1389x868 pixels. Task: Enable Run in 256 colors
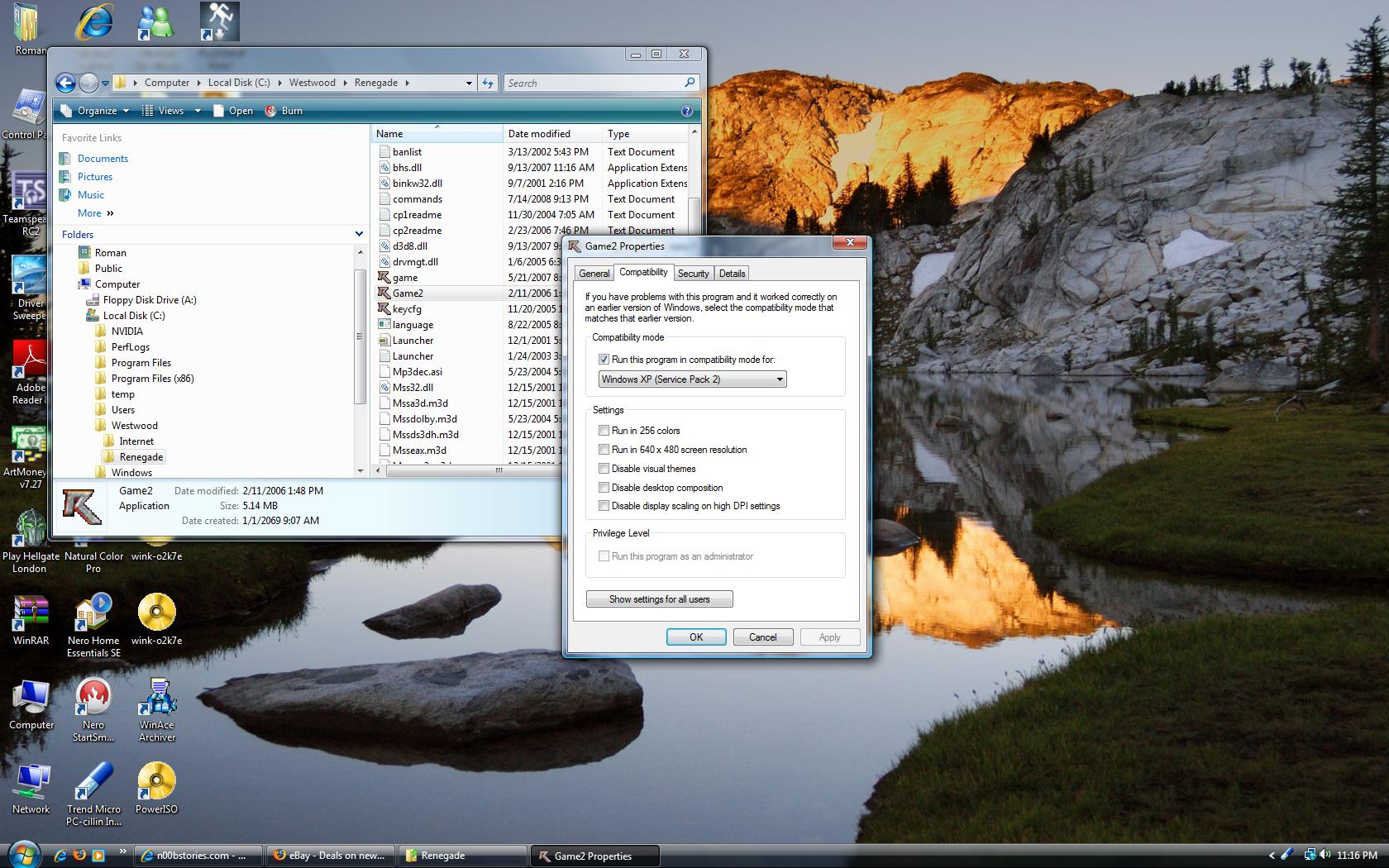pyautogui.click(x=604, y=431)
